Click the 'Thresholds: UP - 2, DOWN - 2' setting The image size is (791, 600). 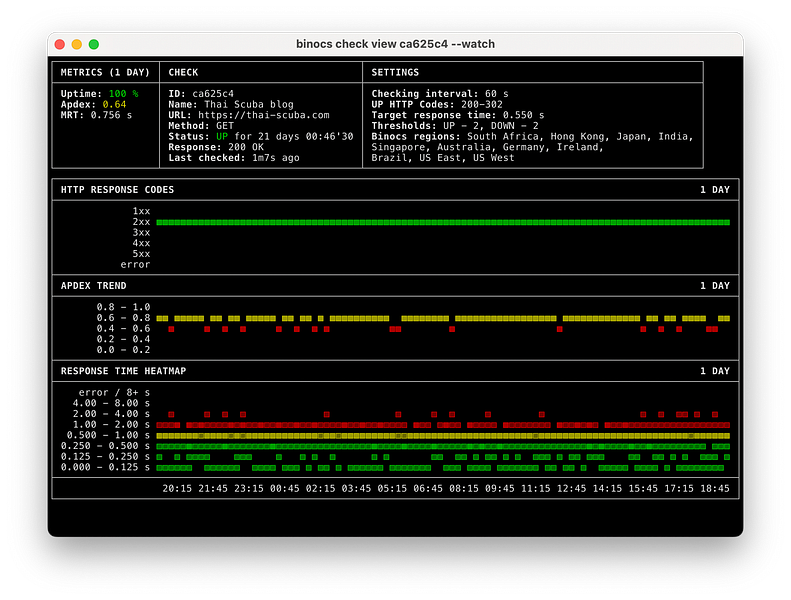[x=455, y=126]
